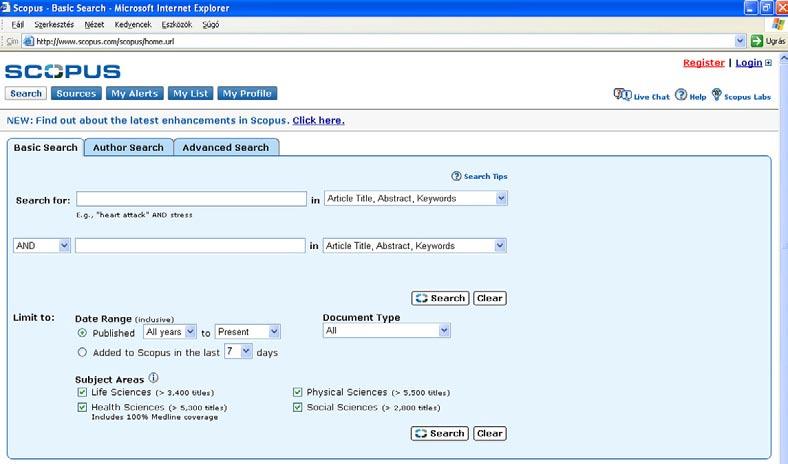The image size is (788, 464).
Task: Click the Scopus Labs lightbulb icon
Action: point(717,94)
